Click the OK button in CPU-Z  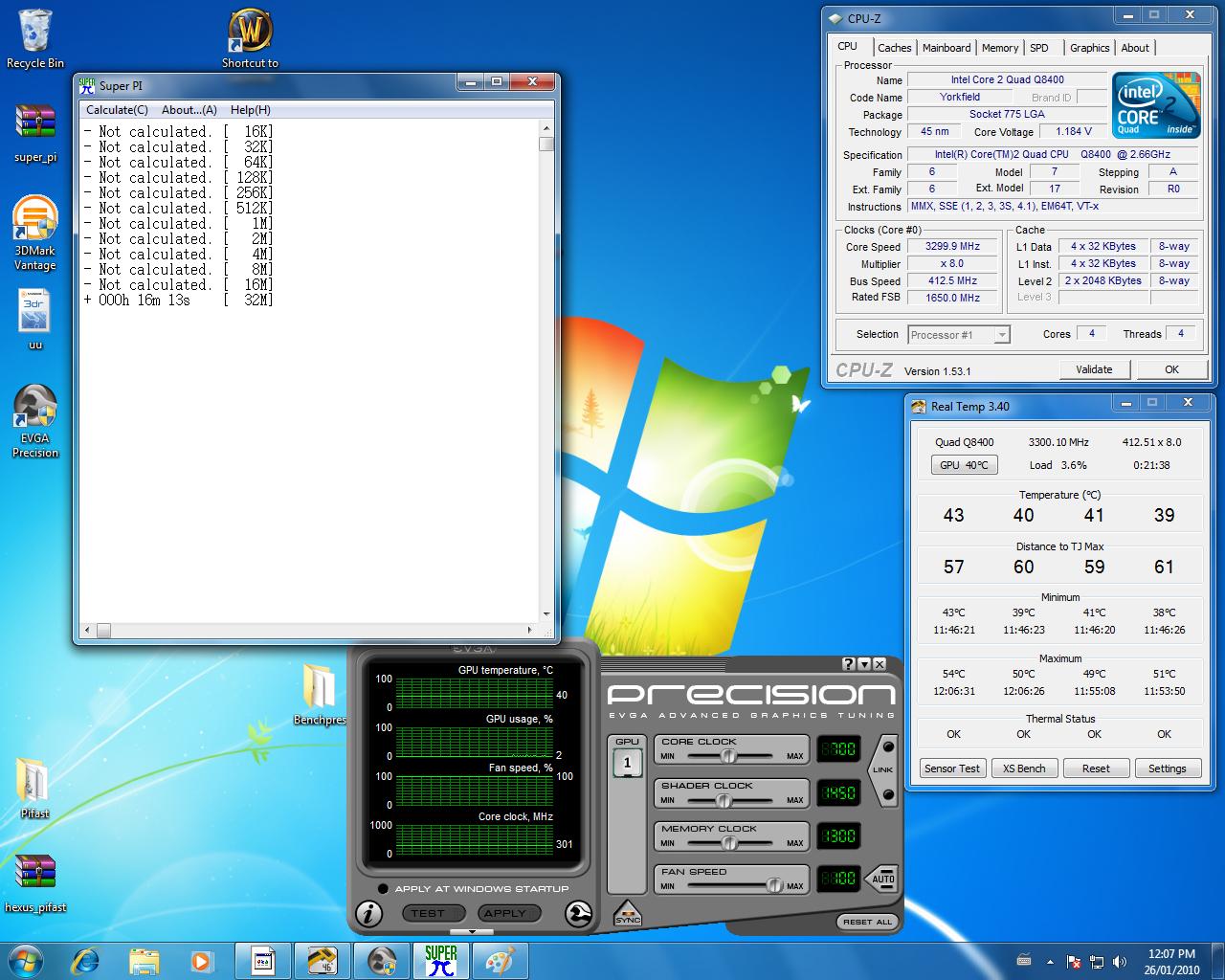coord(1171,369)
